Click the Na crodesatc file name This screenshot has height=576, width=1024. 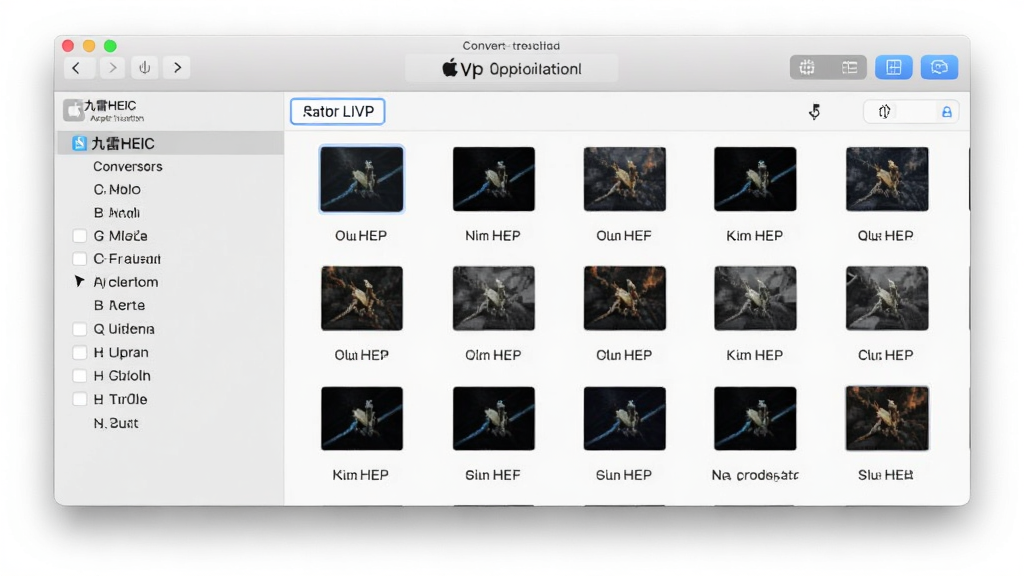tap(755, 475)
